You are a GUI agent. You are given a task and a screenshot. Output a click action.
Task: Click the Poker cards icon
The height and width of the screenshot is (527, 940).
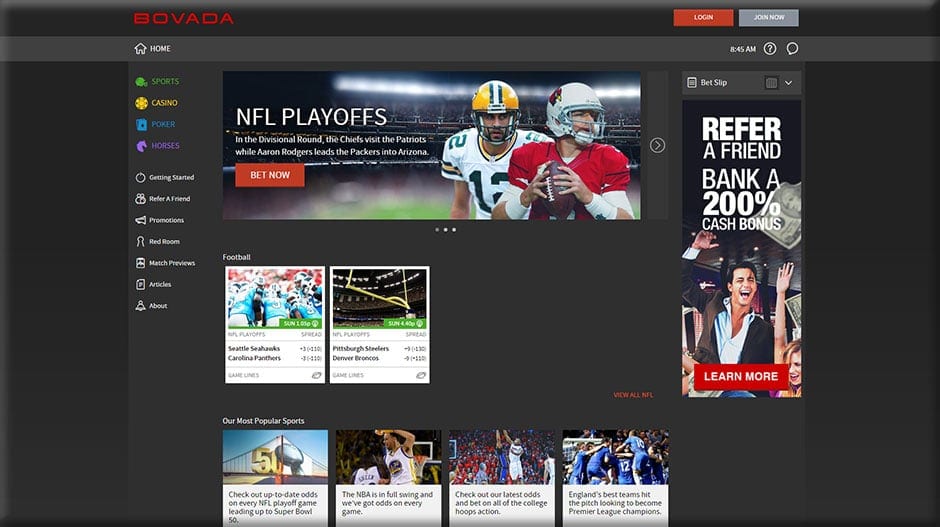point(141,124)
